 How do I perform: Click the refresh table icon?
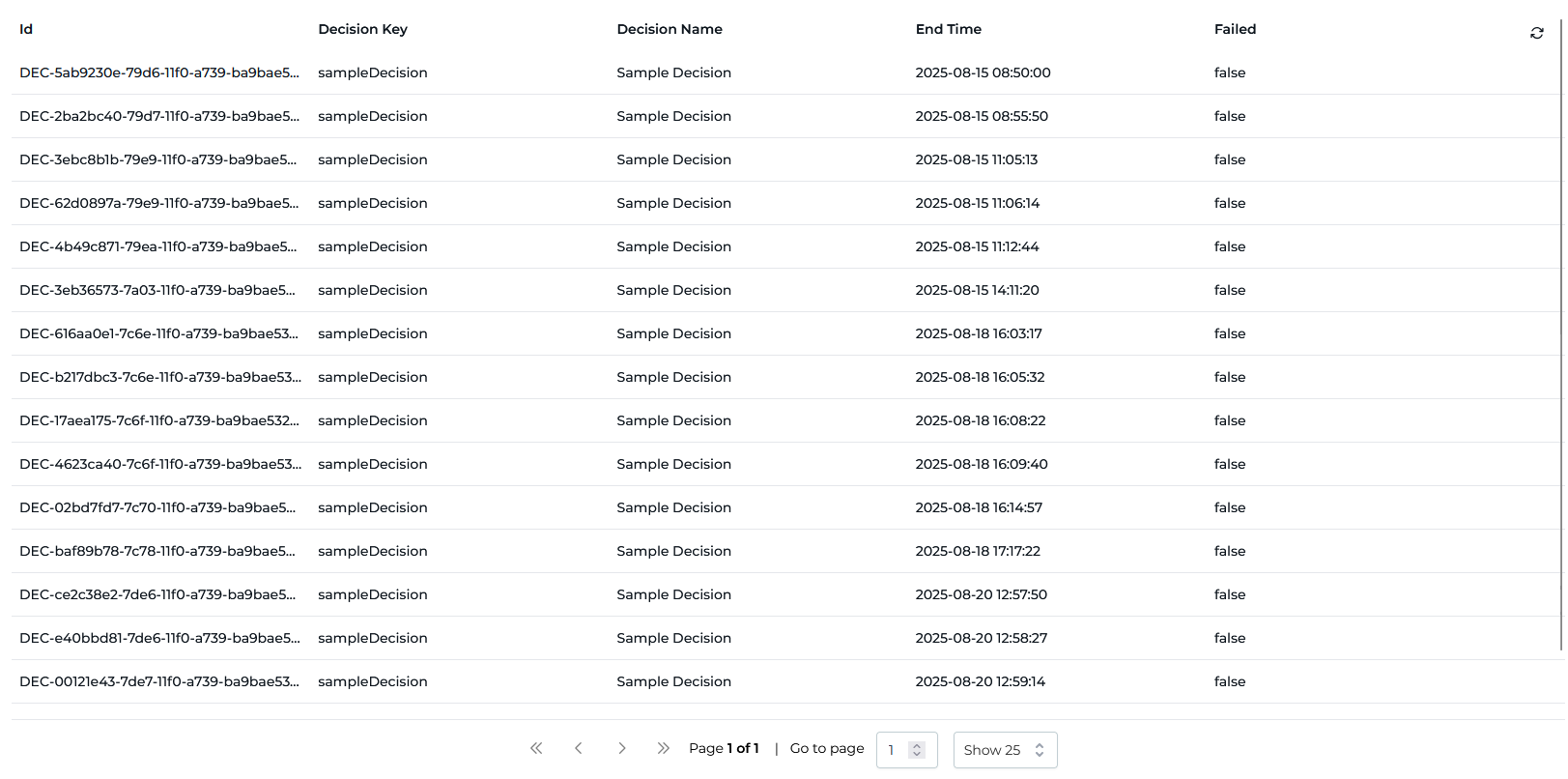(1536, 34)
